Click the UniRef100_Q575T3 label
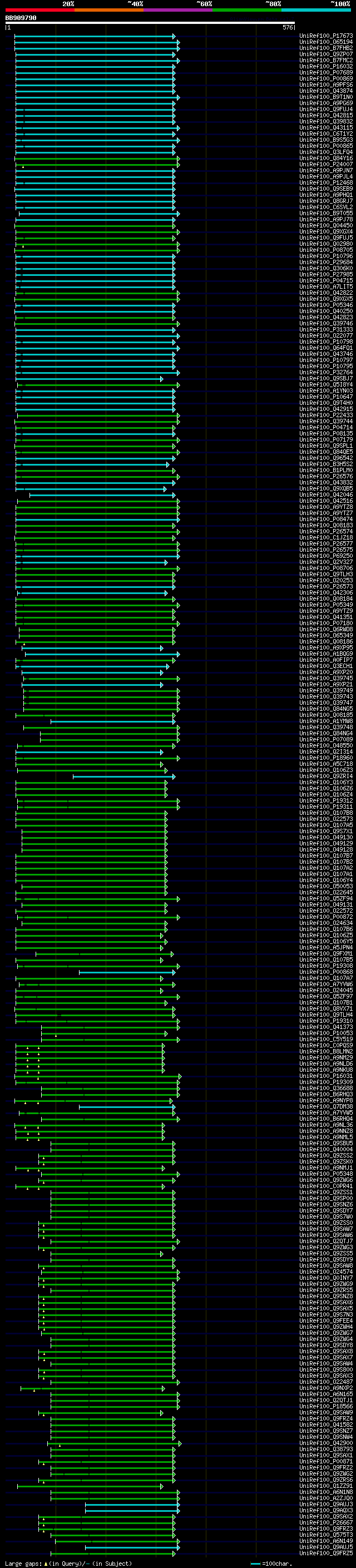 [x=326, y=1535]
